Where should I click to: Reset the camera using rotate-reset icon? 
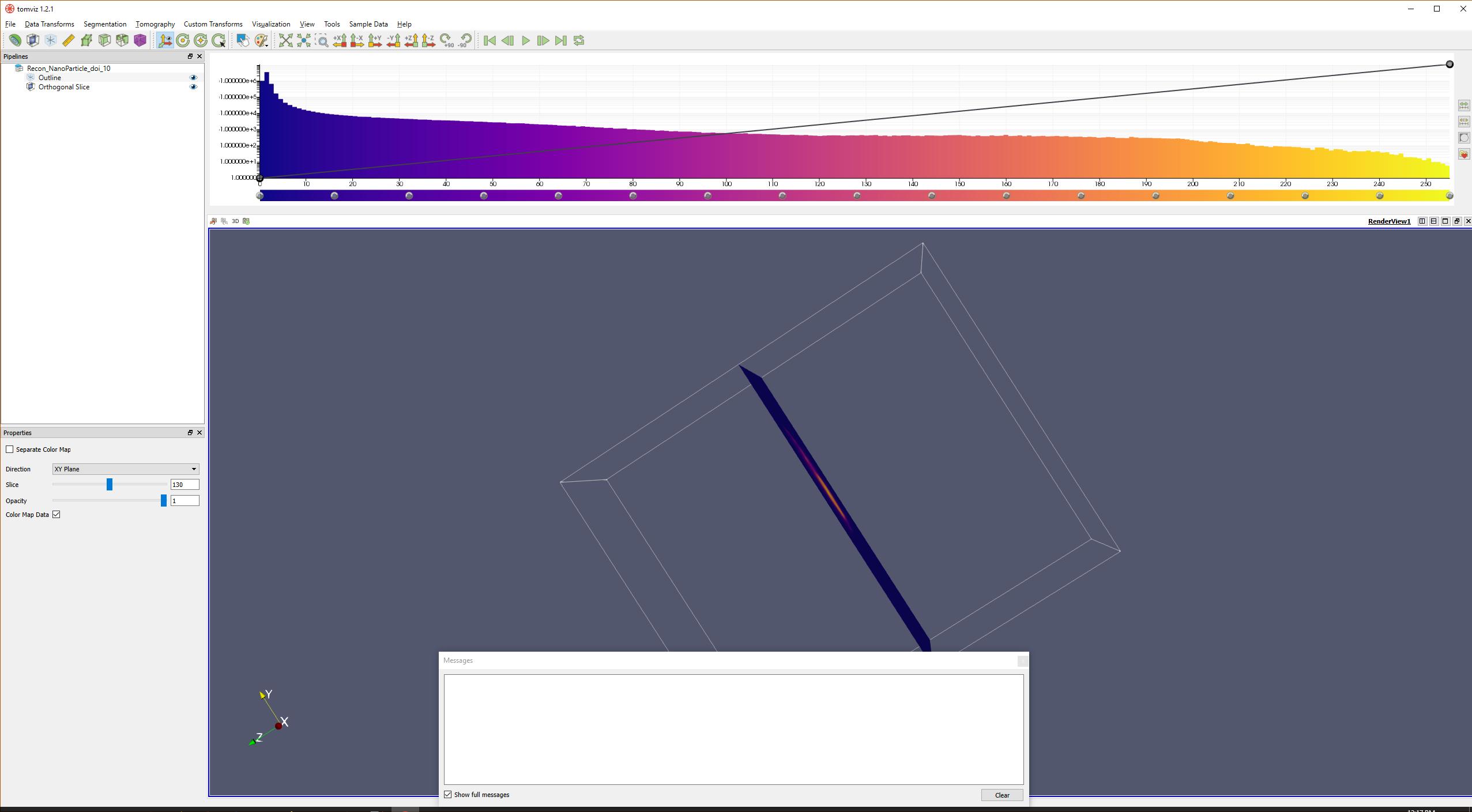tap(182, 40)
